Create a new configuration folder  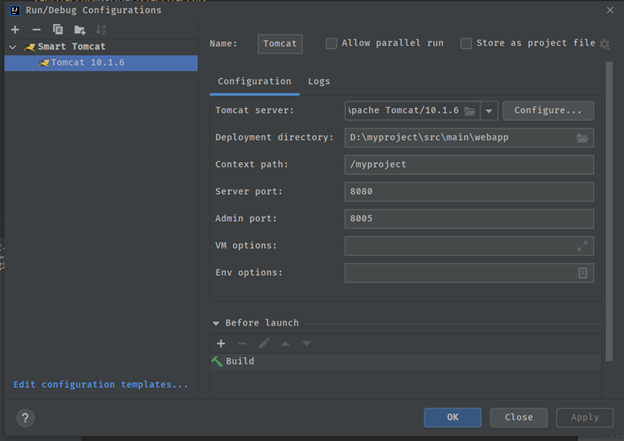click(x=80, y=29)
